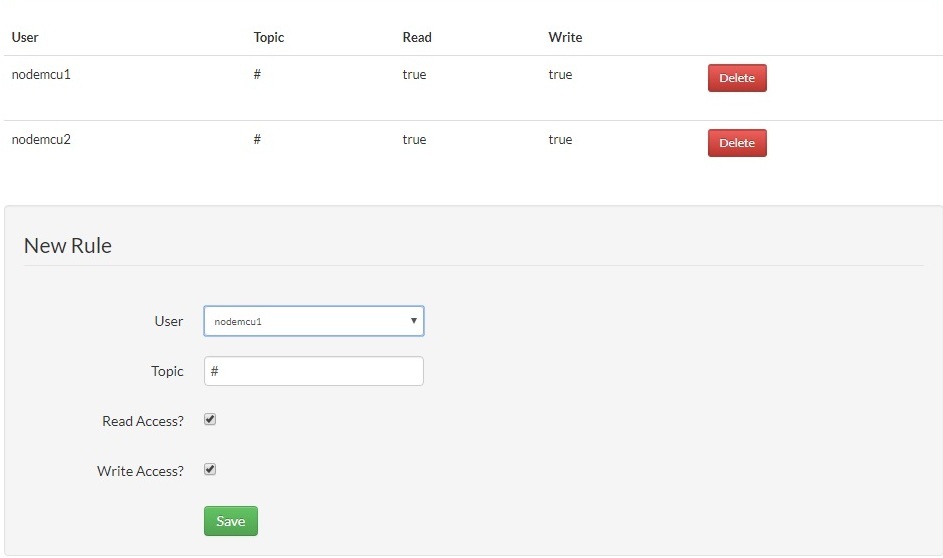This screenshot has width=943, height=558.
Task: Click the User label beside the dropdown
Action: pos(169,321)
